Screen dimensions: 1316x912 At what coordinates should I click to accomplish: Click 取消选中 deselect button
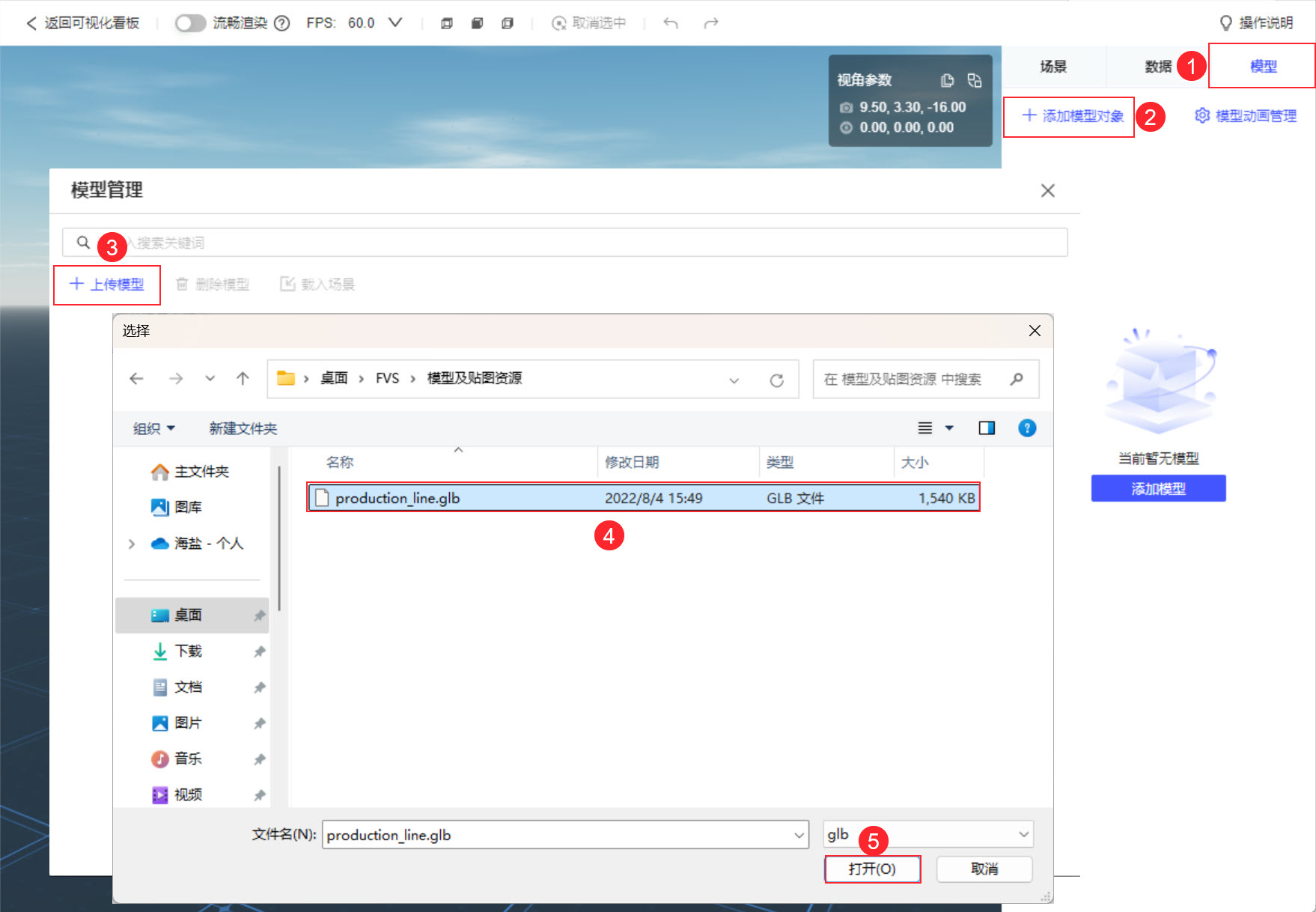589,23
